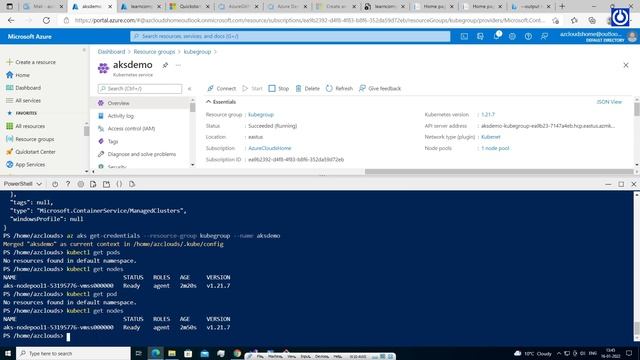Open All resources in the sidebar

click(25, 126)
